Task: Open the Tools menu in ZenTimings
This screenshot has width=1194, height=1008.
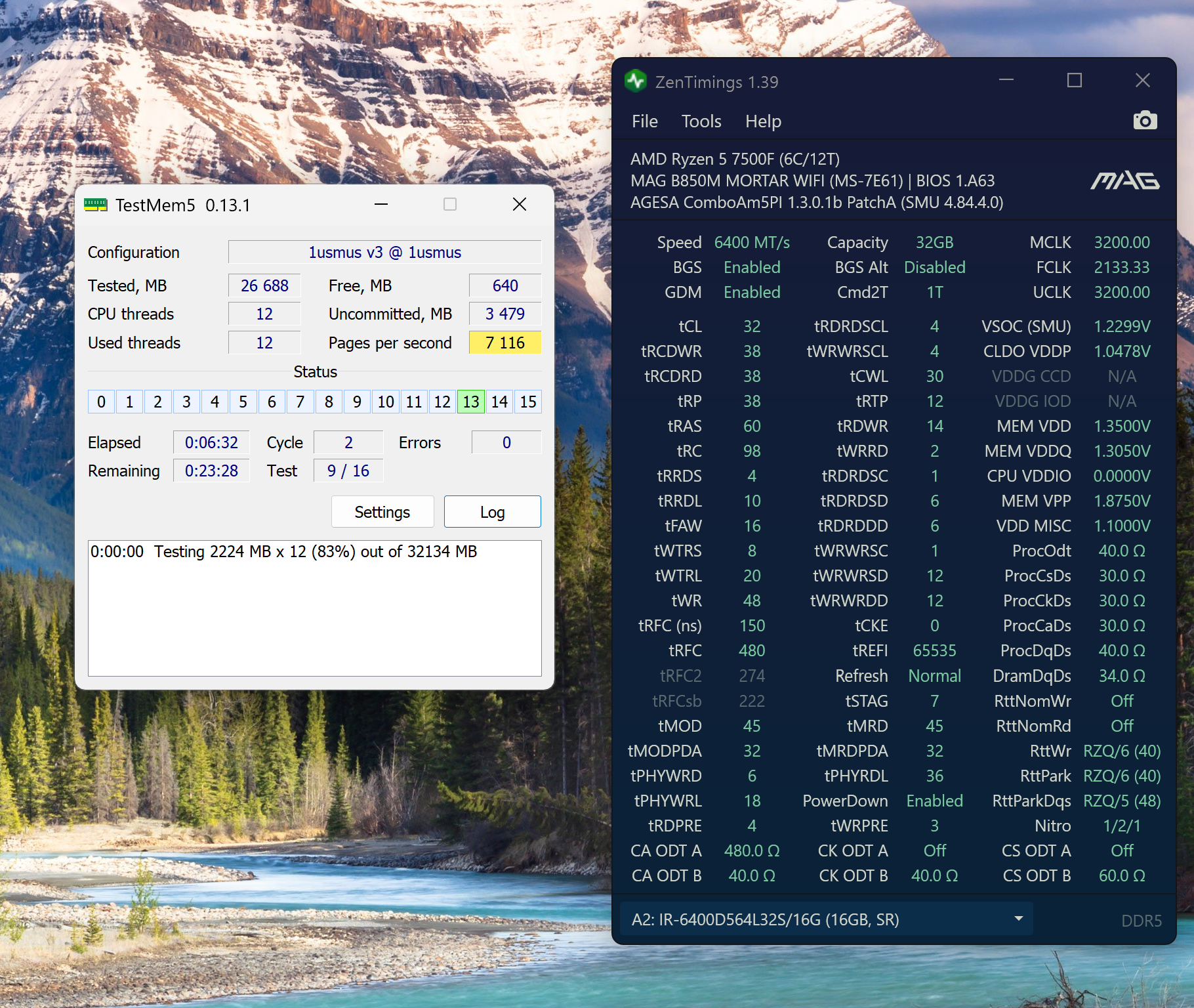Action: pyautogui.click(x=701, y=121)
